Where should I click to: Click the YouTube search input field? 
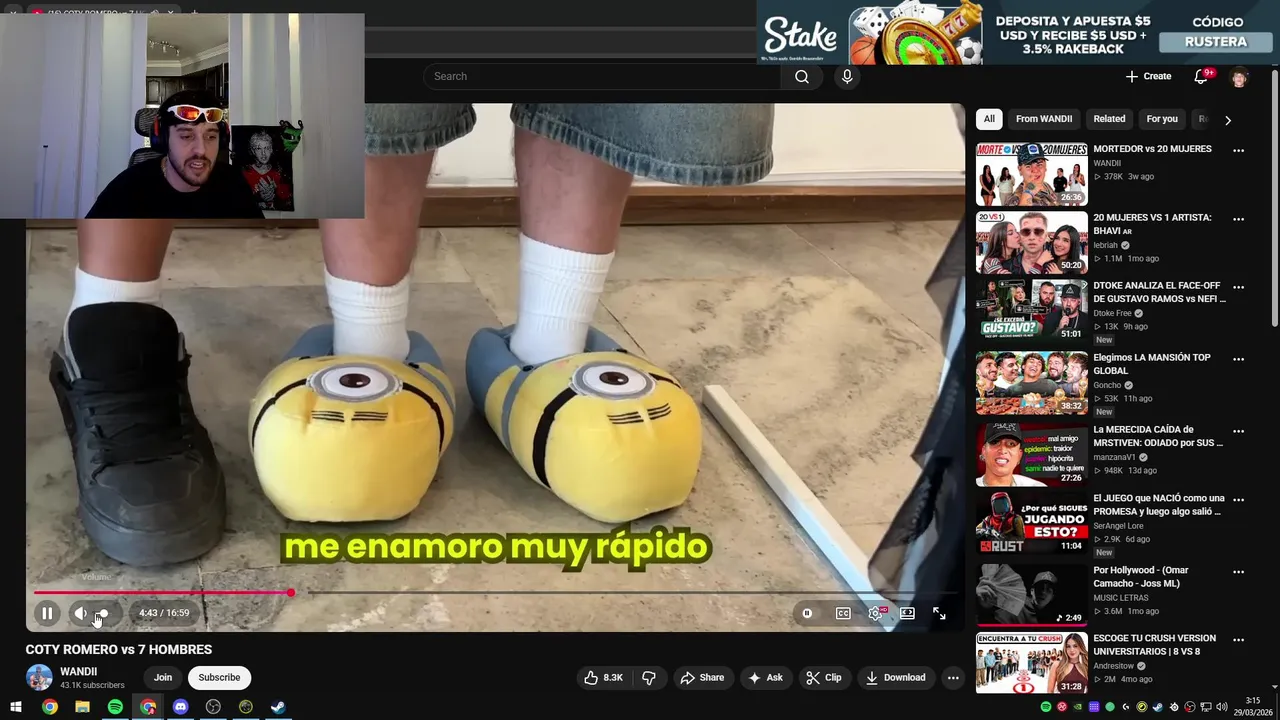click(x=602, y=77)
